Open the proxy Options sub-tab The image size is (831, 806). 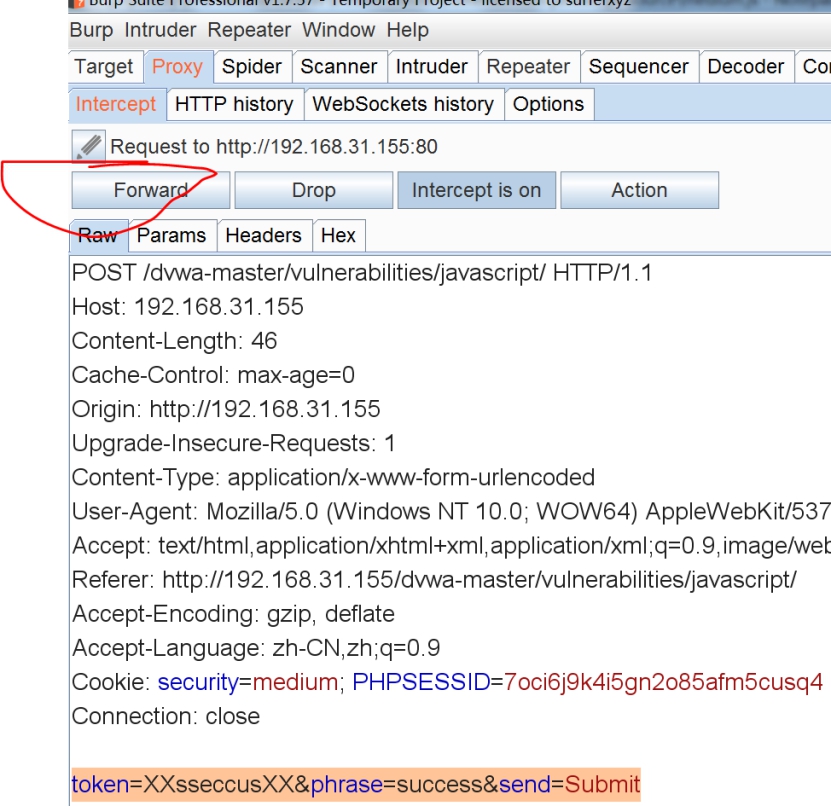tap(549, 104)
